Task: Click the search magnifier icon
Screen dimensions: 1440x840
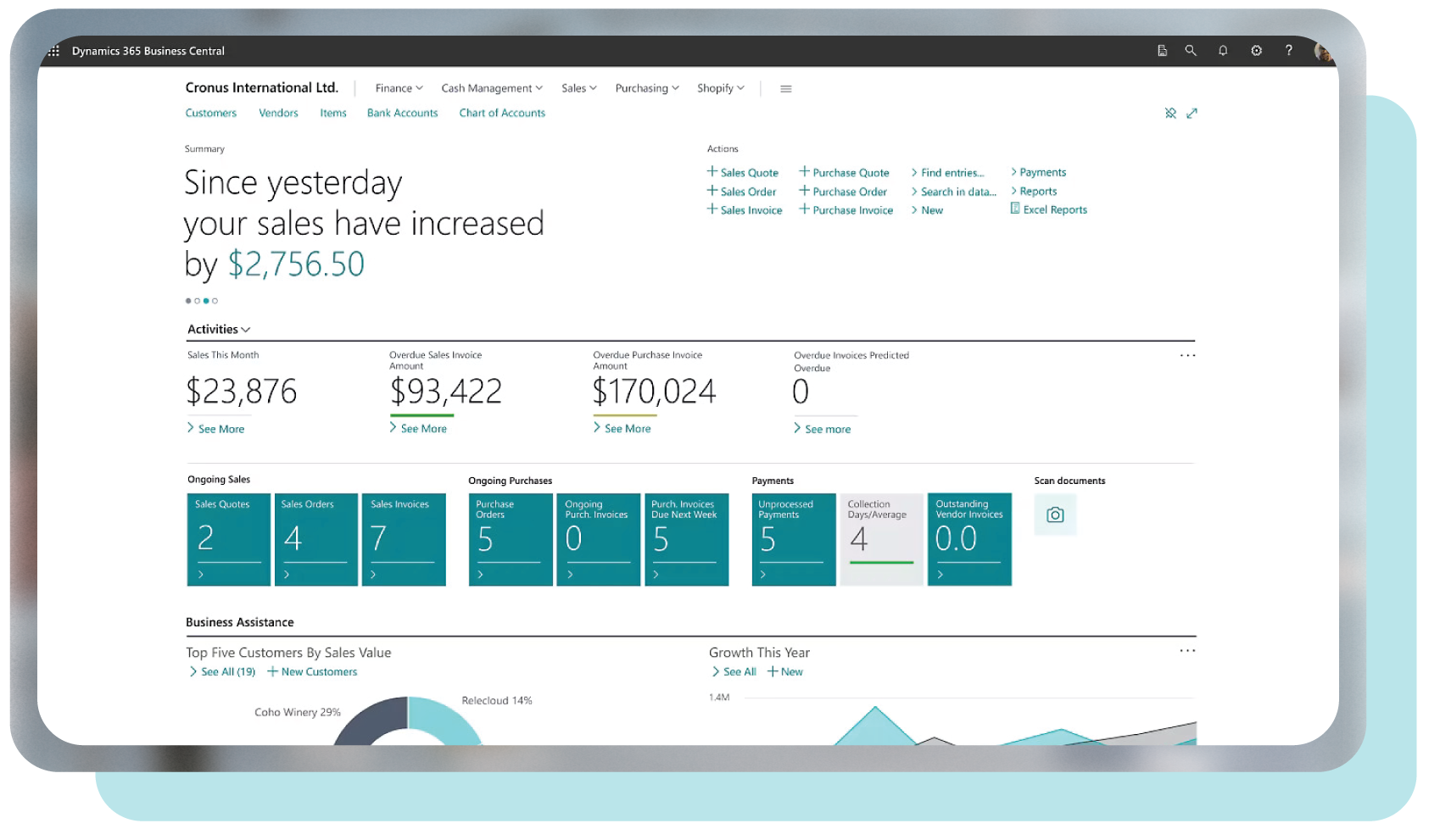Action: point(1191,51)
